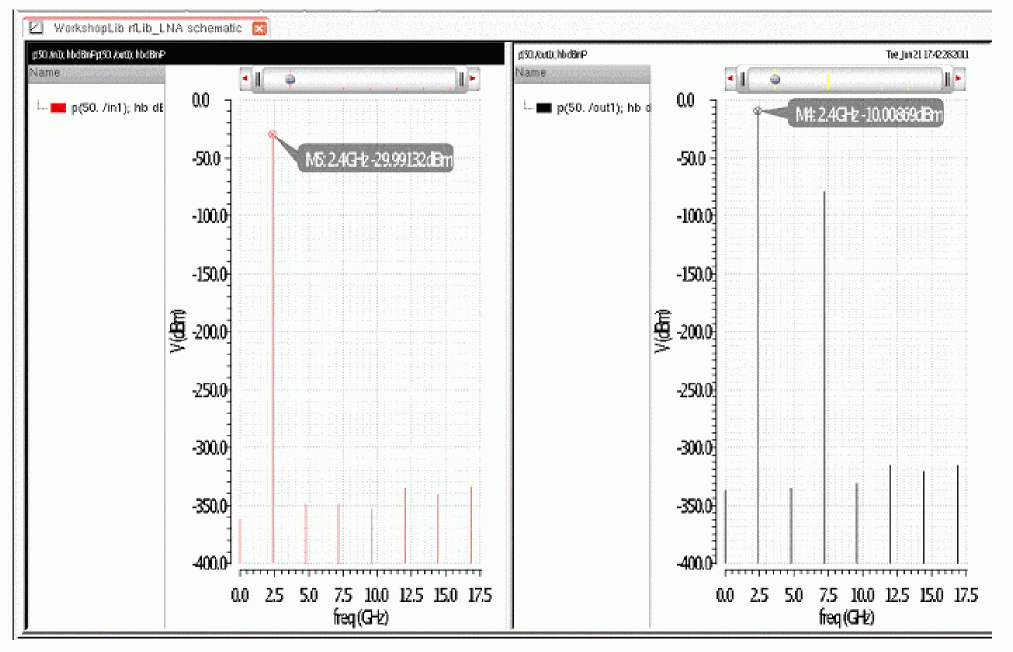Click the schematic window icon in tab
Image resolution: width=1013 pixels, height=652 pixels.
click(x=36, y=27)
